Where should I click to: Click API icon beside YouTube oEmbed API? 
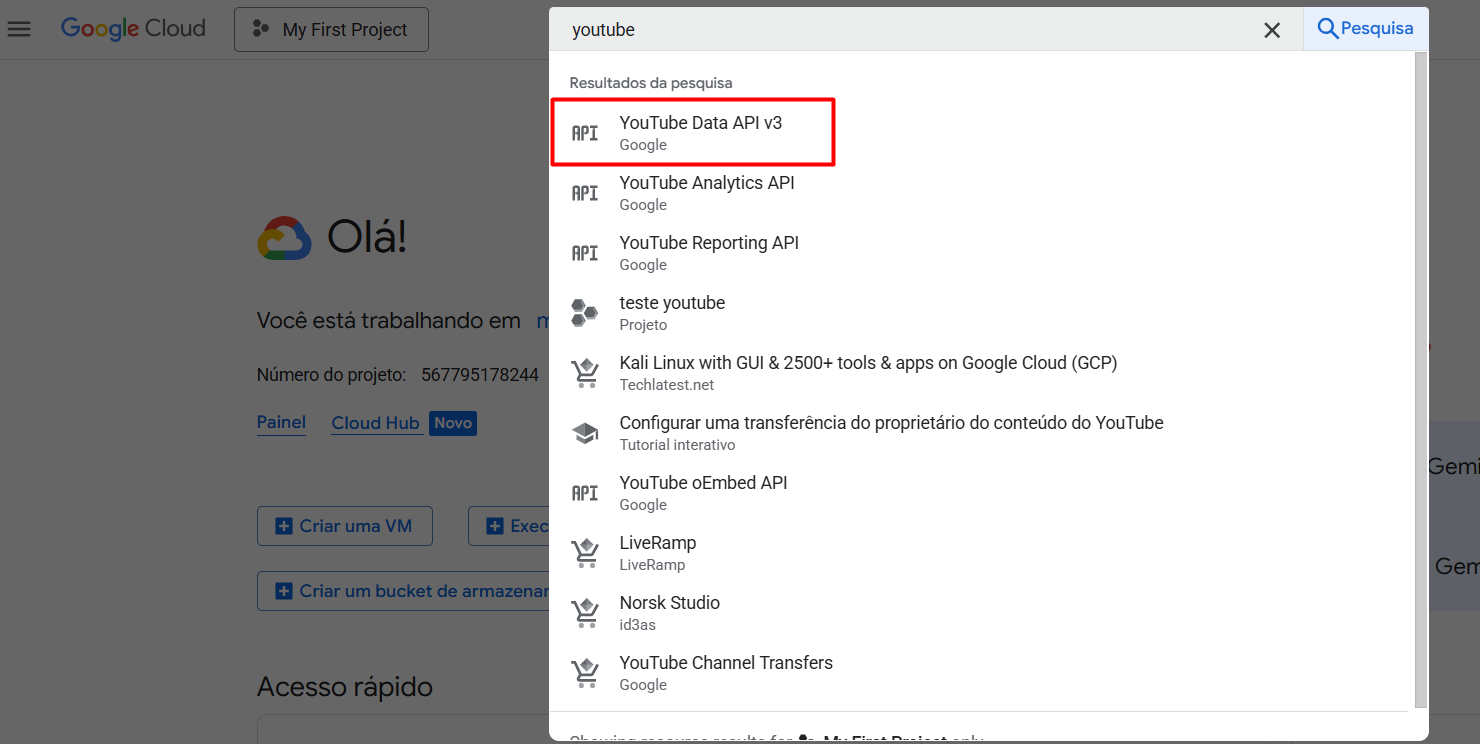tap(585, 493)
